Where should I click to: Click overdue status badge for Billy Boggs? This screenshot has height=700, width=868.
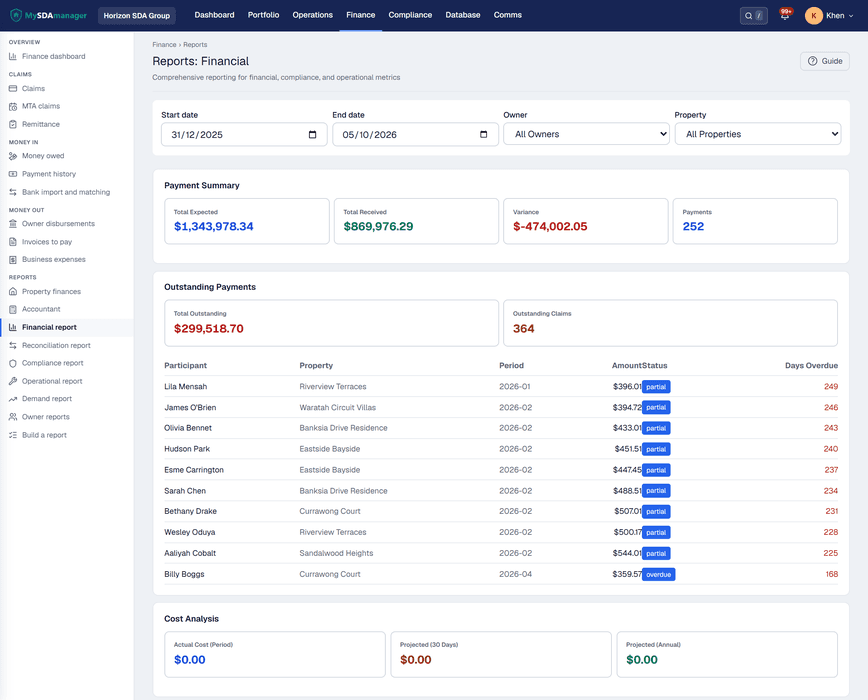[x=659, y=574]
